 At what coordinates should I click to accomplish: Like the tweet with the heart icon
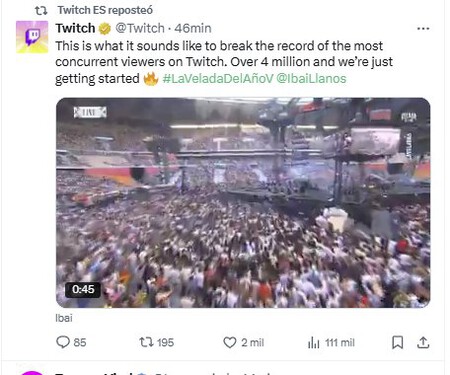pos(229,342)
